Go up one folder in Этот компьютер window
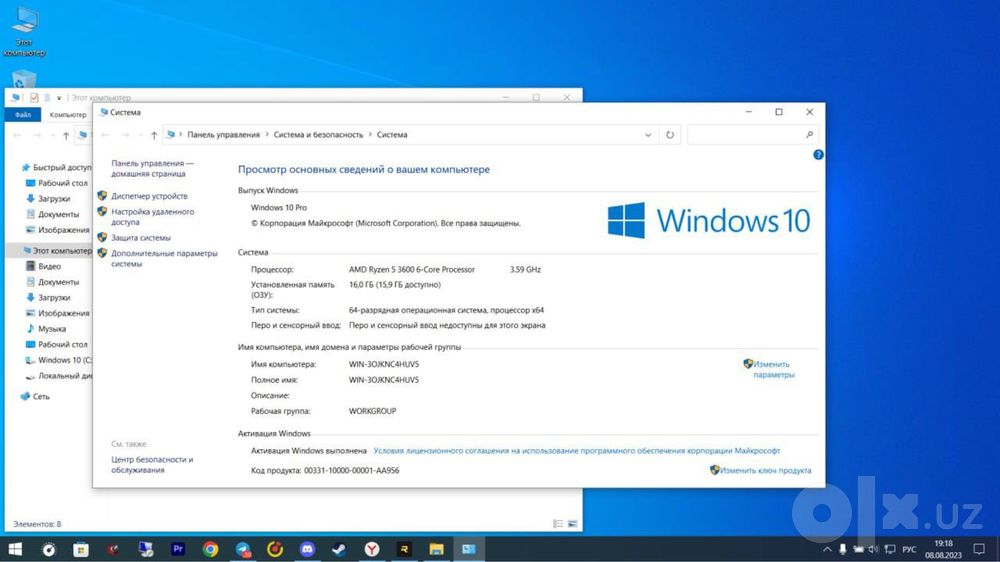1000x562 pixels. [66, 135]
